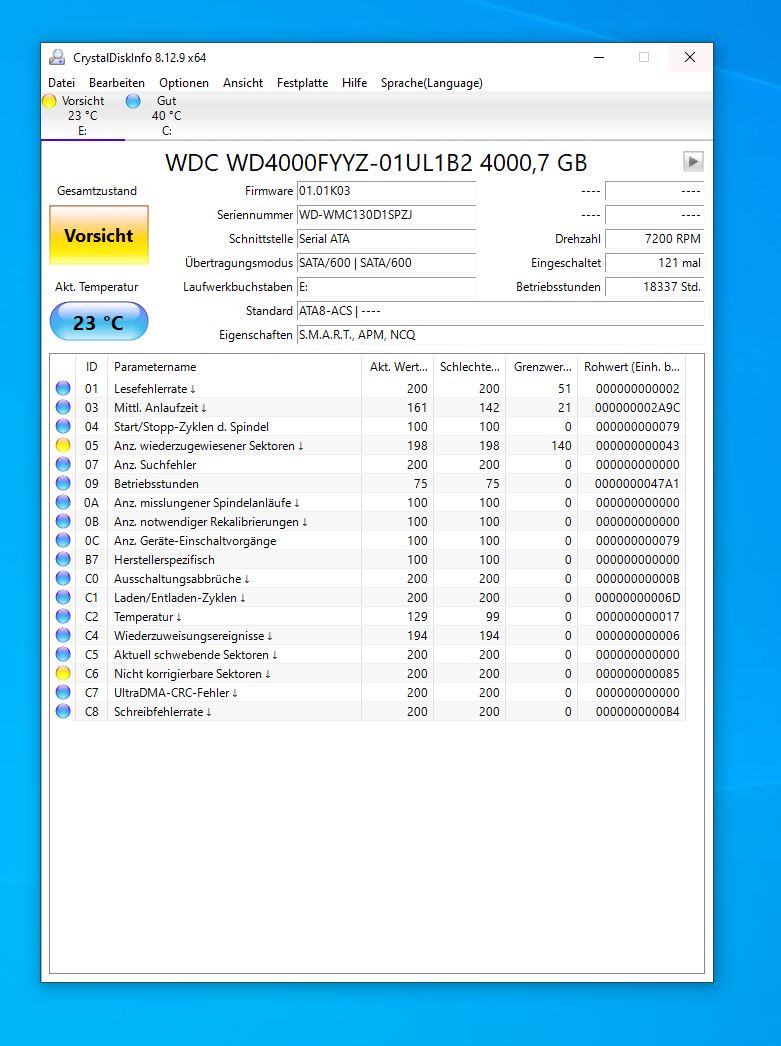This screenshot has width=781, height=1046.
Task: Select the Lesefehlerrate parameter name
Action: [155, 388]
